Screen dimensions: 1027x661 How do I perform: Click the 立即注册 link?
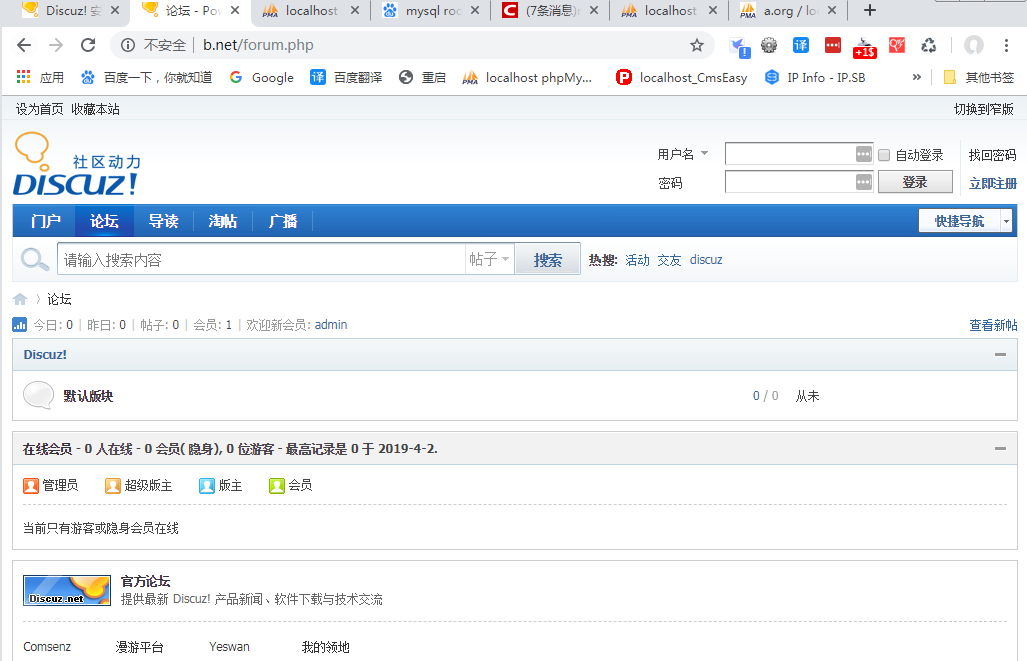[993, 183]
